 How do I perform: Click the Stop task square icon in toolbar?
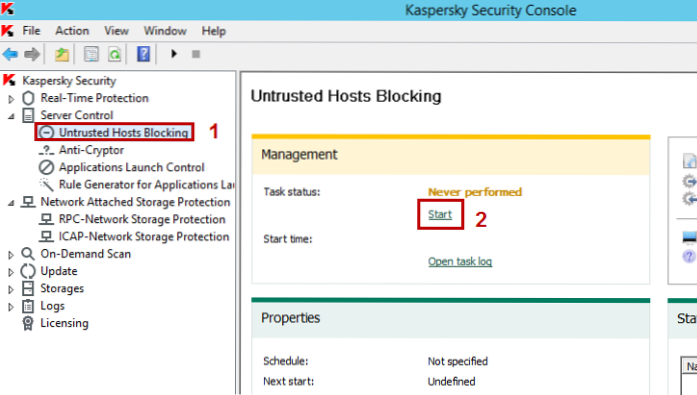[196, 54]
